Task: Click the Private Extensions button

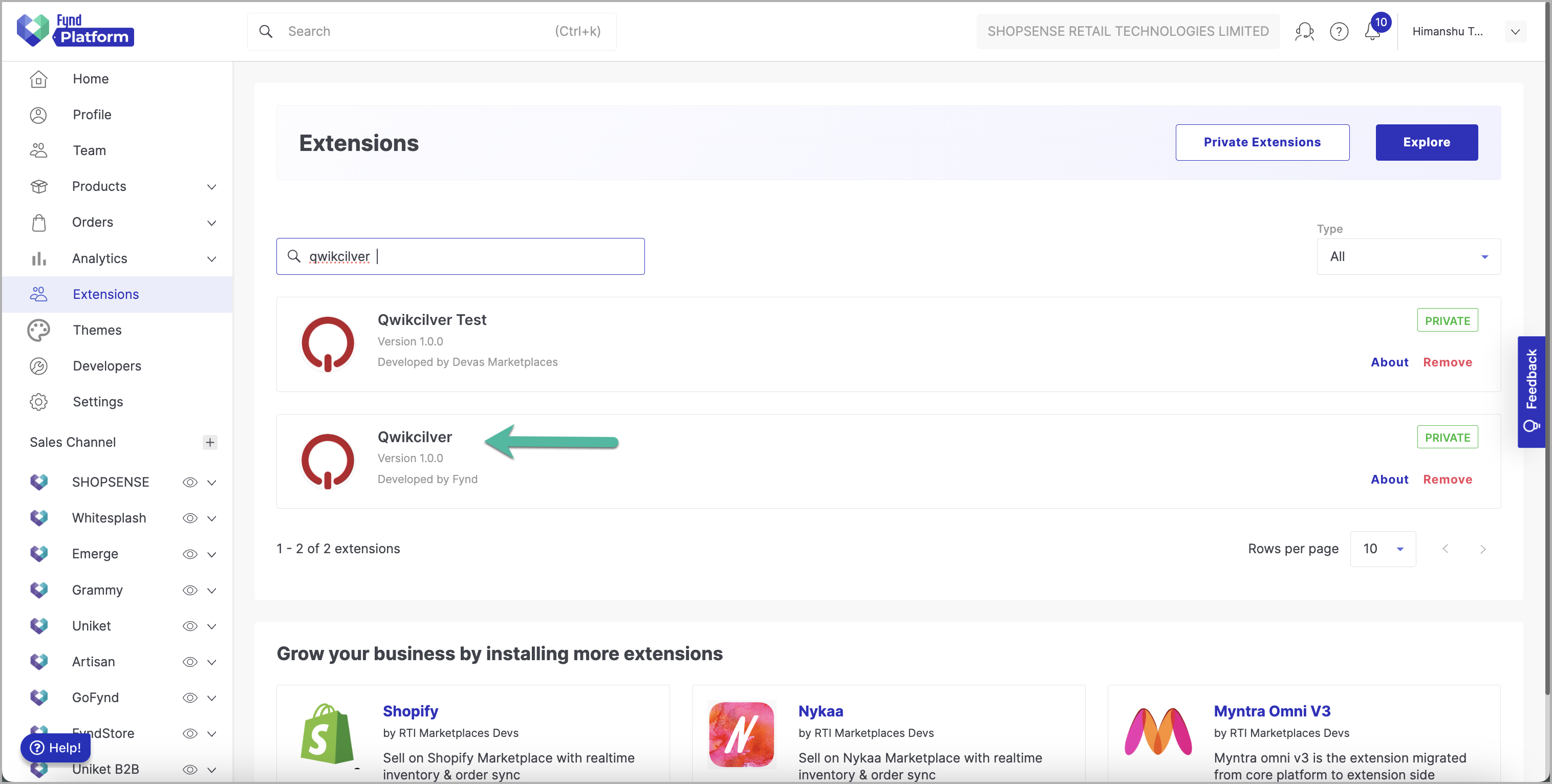Action: (1262, 142)
